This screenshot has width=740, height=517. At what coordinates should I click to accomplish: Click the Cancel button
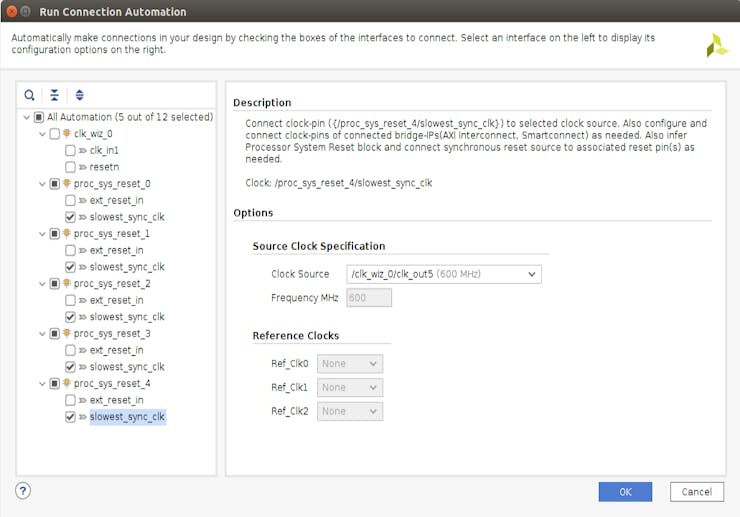pos(697,492)
